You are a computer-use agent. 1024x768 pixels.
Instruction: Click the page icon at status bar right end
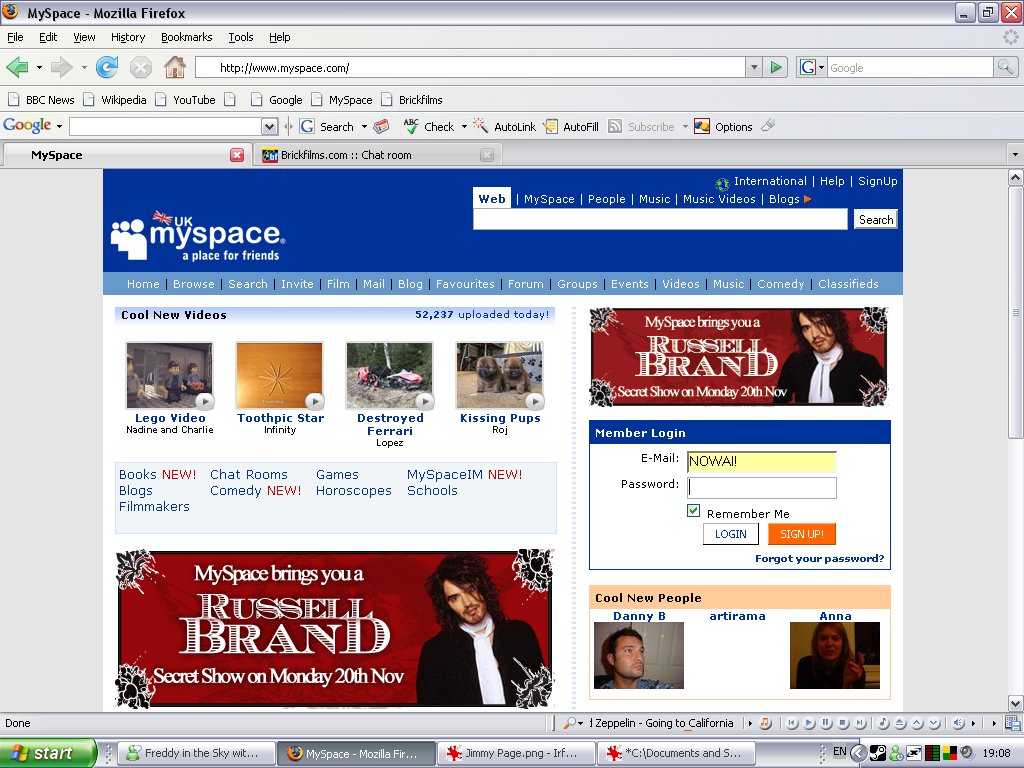(1013, 723)
